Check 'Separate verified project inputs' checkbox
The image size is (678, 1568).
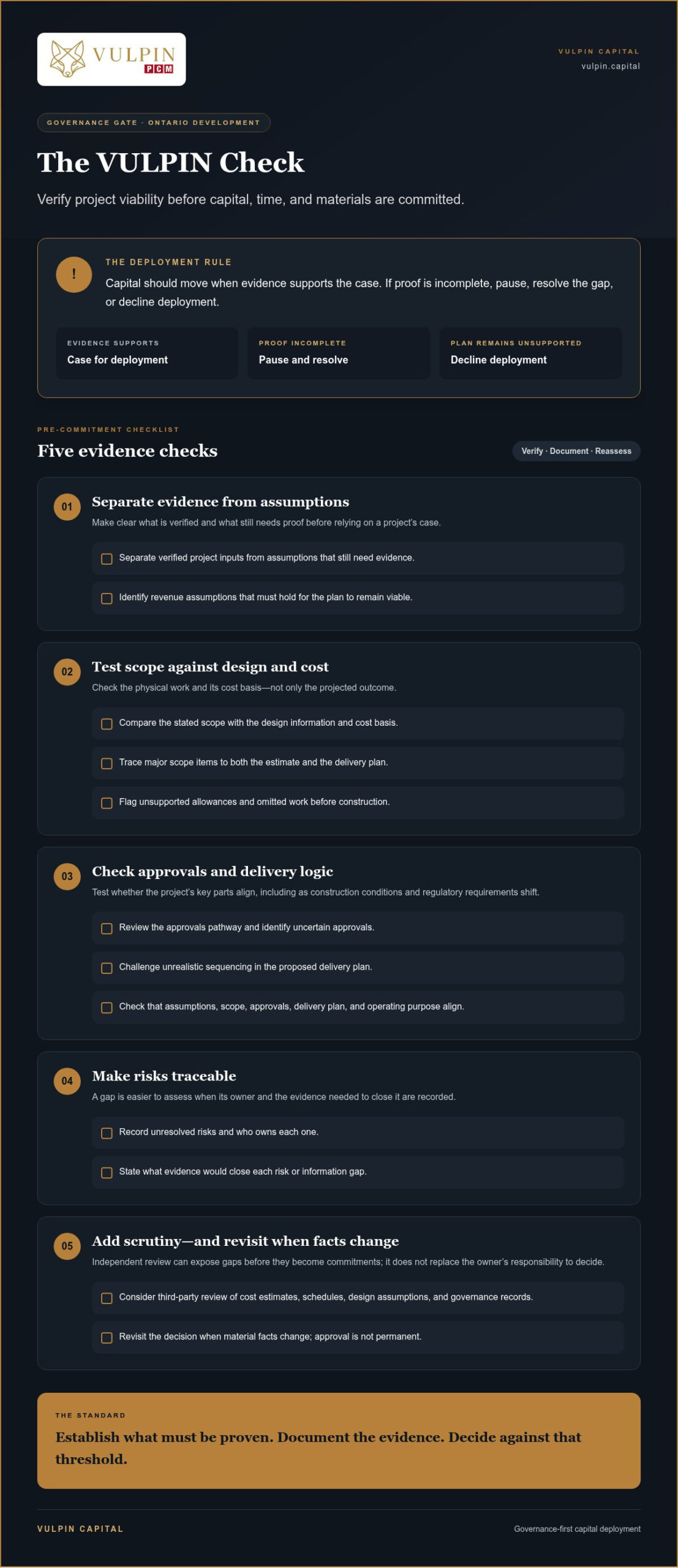pos(107,559)
